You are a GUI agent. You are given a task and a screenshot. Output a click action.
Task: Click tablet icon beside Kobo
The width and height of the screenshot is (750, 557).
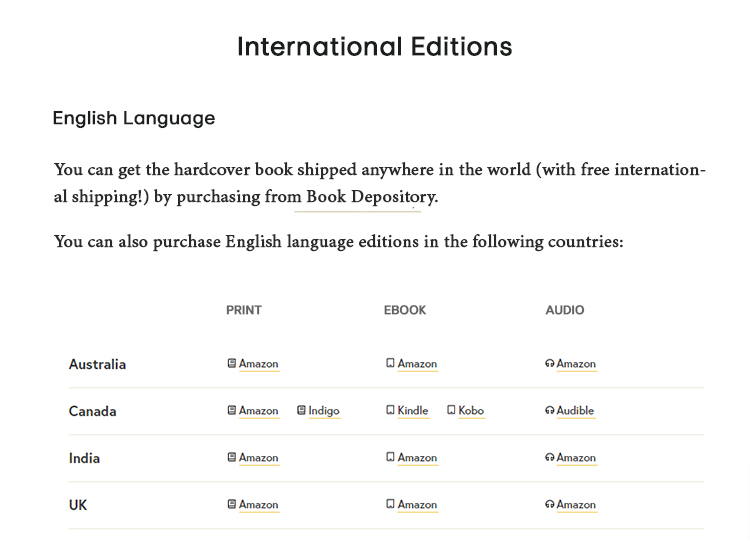tap(451, 410)
